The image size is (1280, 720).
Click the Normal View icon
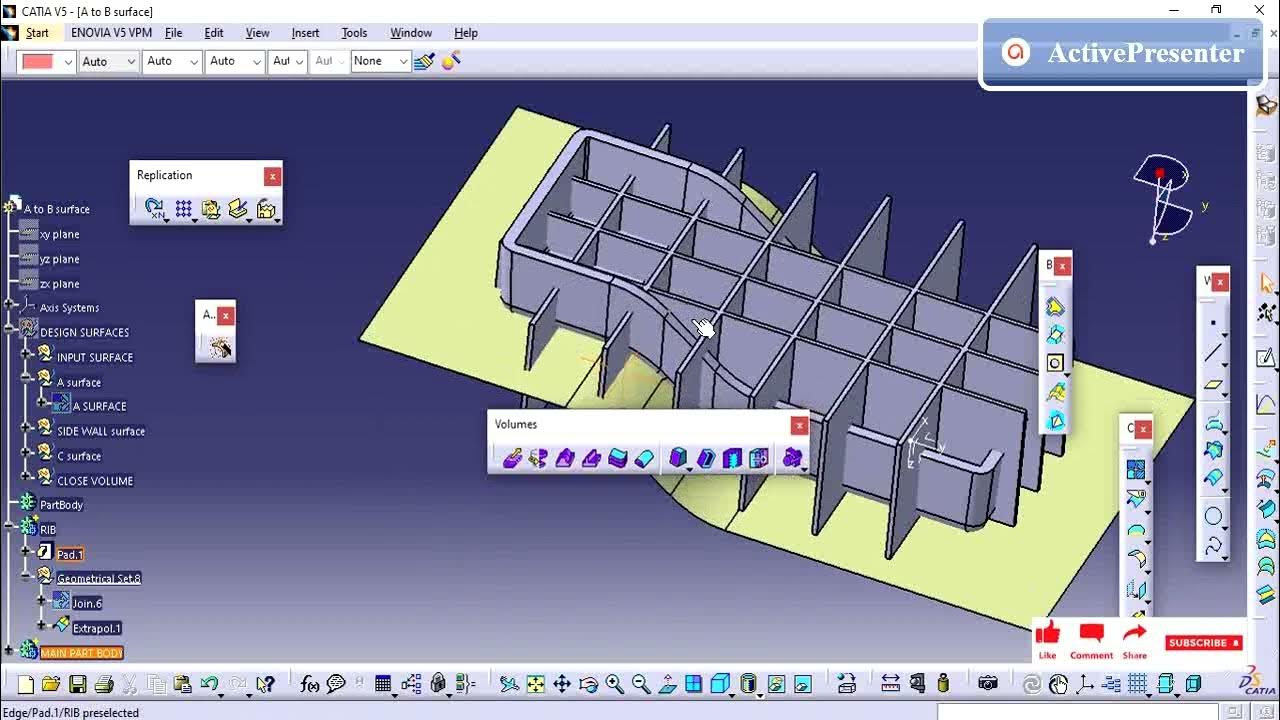click(x=668, y=684)
